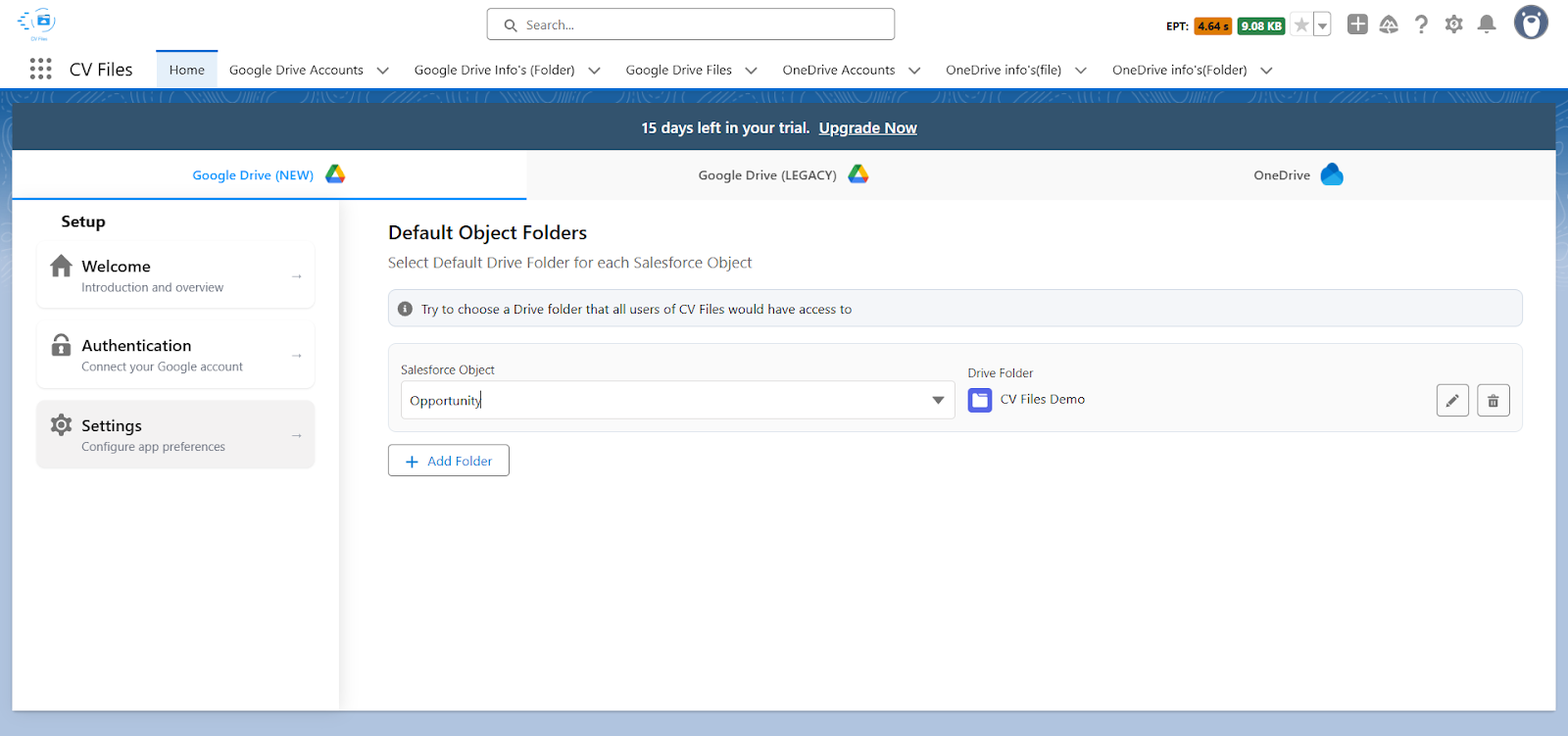Delete CV Files Demo folder with trash icon
This screenshot has height=736, width=1568.
[1494, 400]
